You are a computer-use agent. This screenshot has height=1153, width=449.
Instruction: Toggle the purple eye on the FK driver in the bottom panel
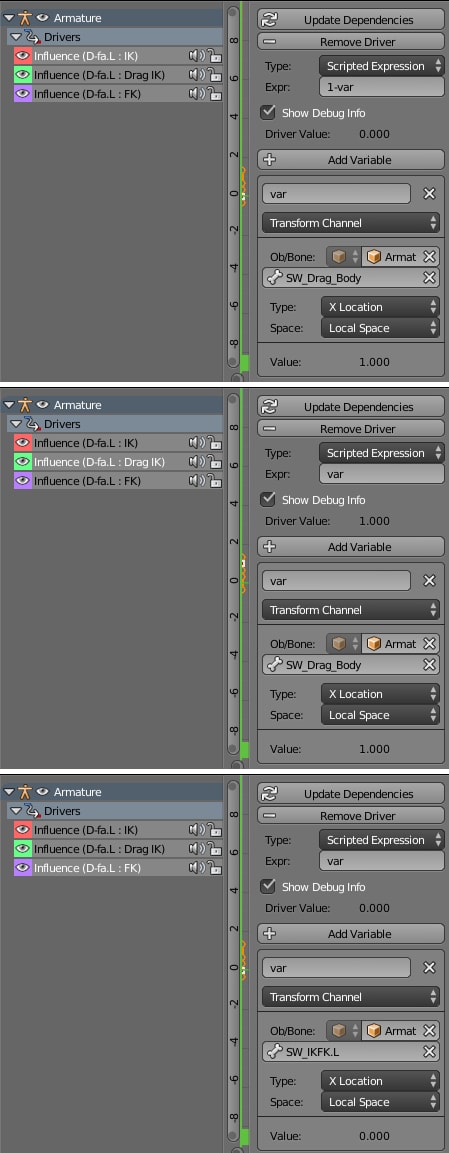[23, 868]
